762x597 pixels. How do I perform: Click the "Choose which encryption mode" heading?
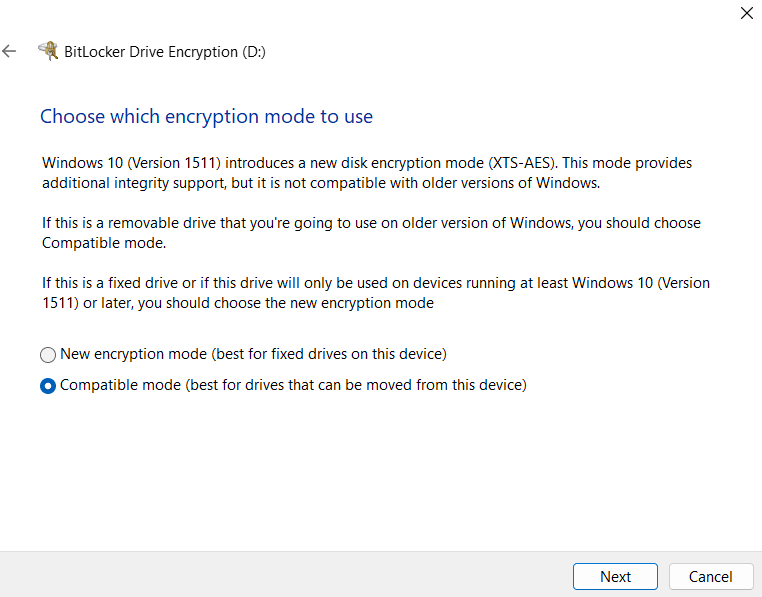click(206, 117)
